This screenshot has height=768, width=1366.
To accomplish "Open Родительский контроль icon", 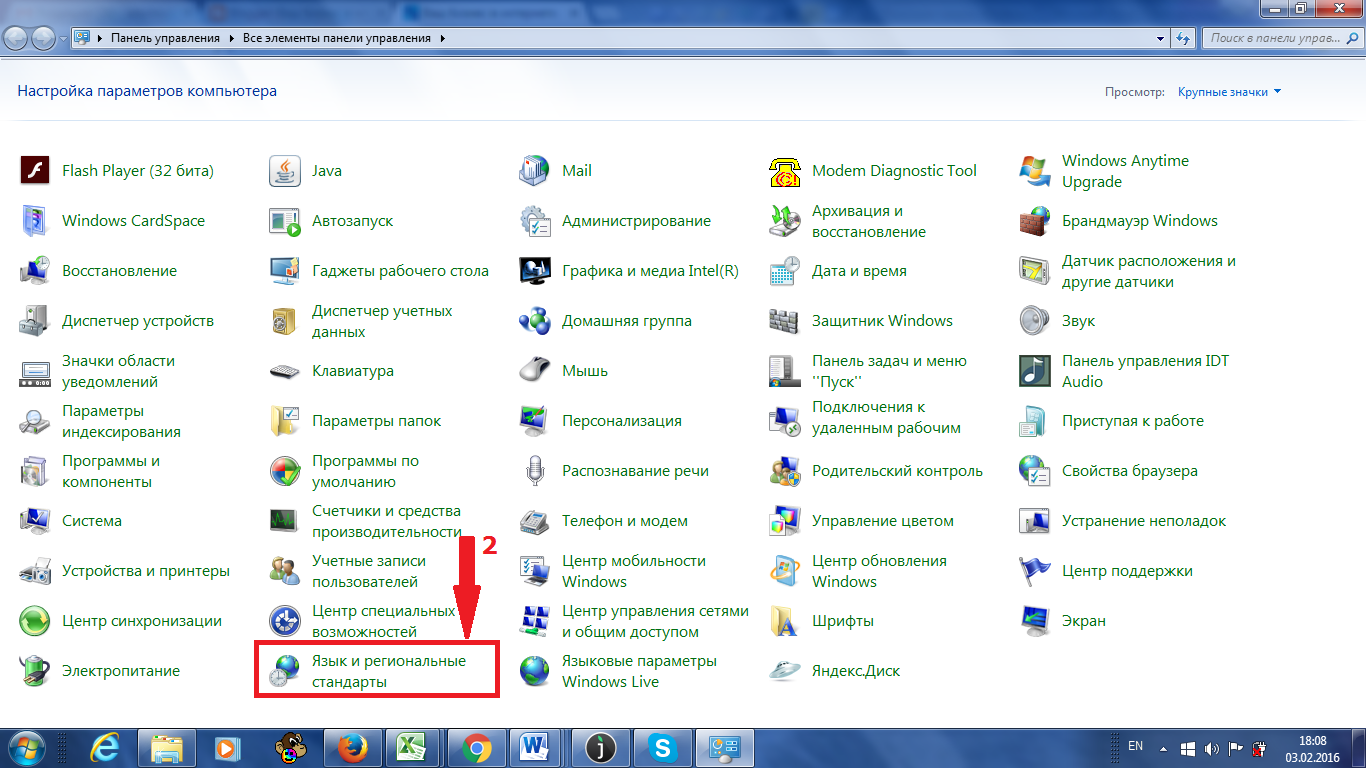I will [x=785, y=471].
